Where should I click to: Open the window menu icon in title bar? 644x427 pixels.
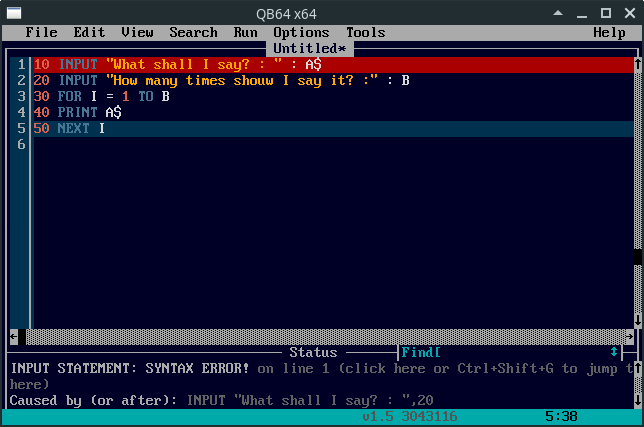point(14,14)
